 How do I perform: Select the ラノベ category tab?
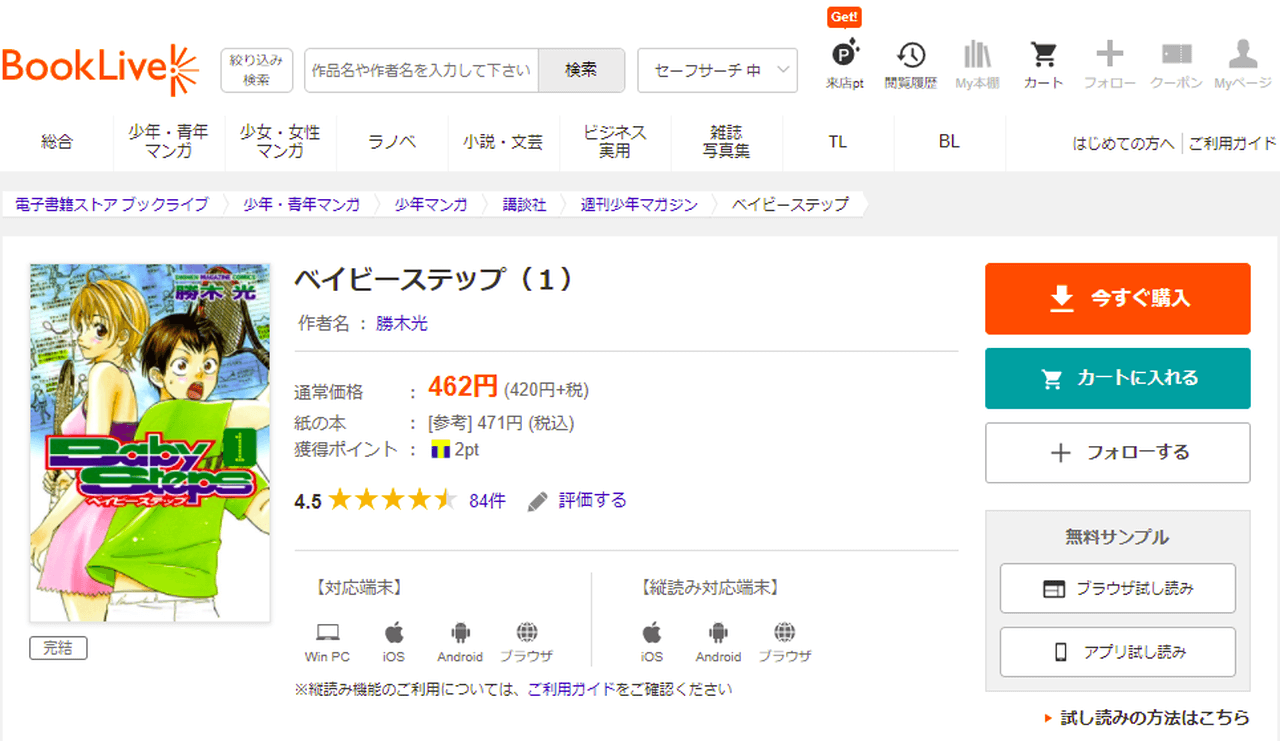pyautogui.click(x=392, y=142)
